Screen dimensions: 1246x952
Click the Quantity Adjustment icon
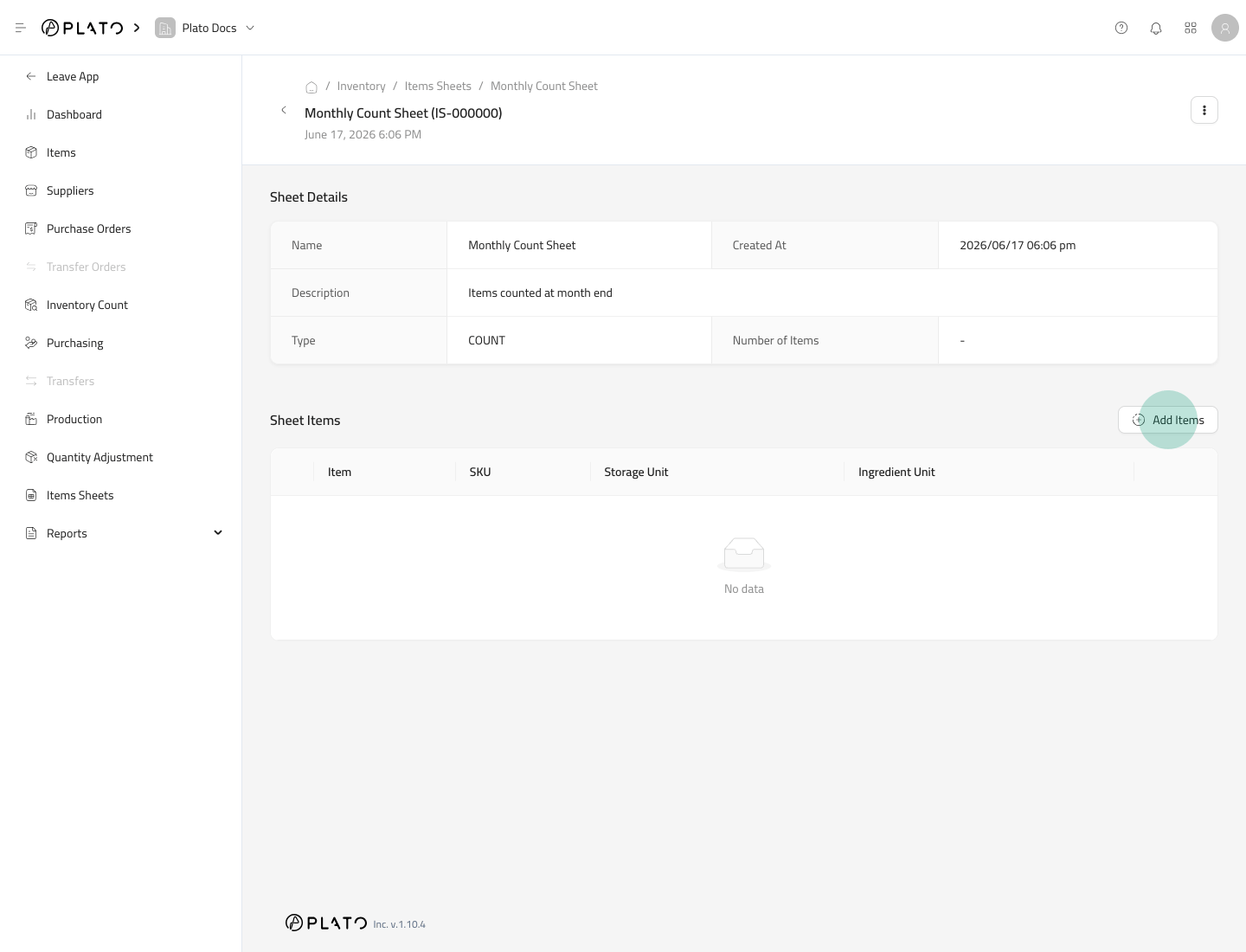pos(31,457)
